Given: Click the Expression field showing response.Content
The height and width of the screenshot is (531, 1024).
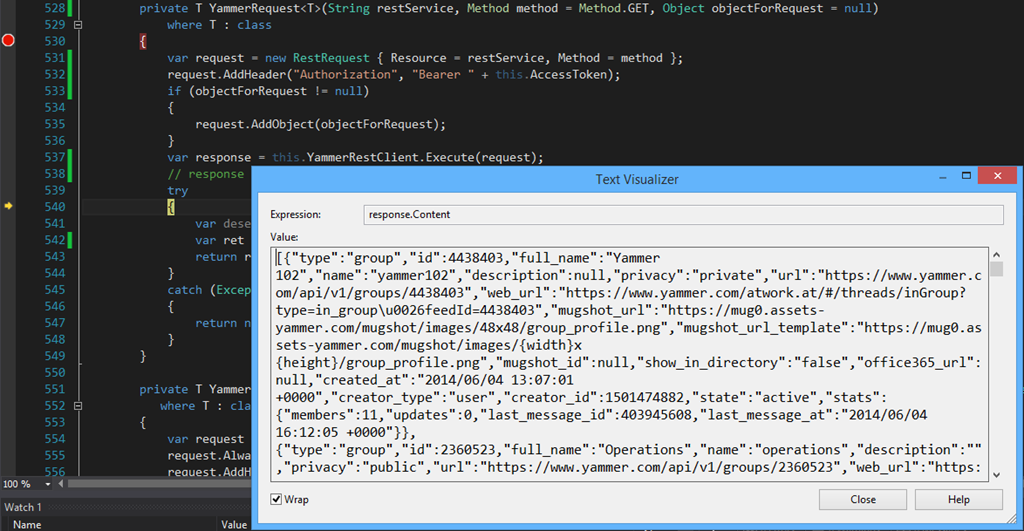Looking at the screenshot, I should (683, 215).
